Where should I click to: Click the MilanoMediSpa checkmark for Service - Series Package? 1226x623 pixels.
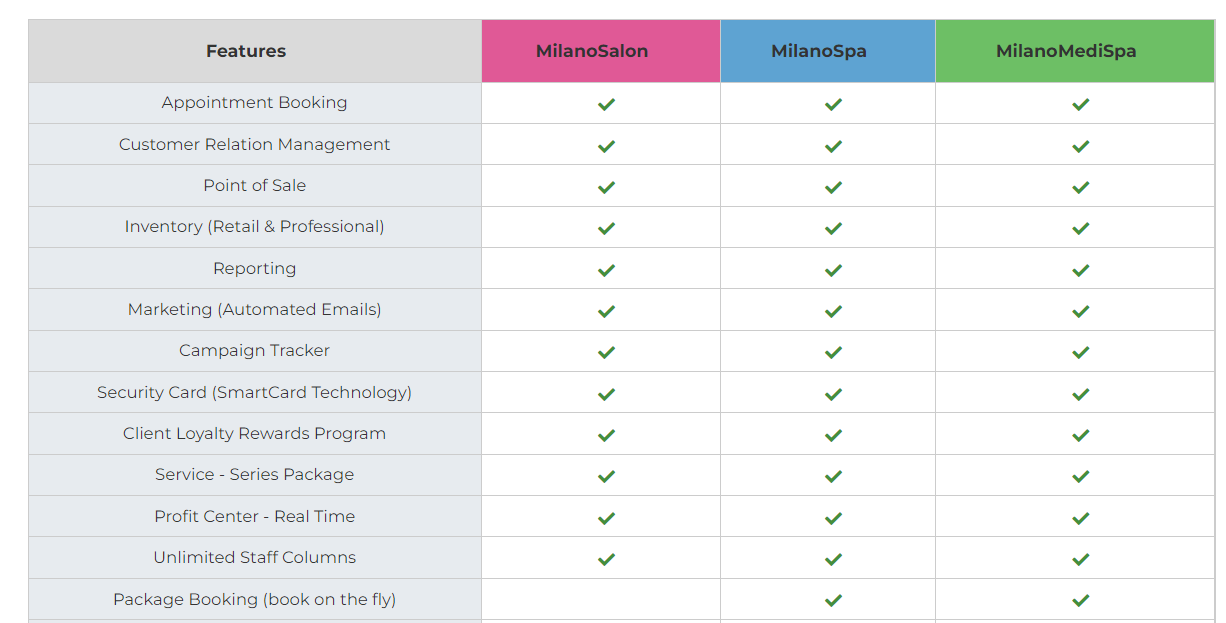coord(1080,476)
